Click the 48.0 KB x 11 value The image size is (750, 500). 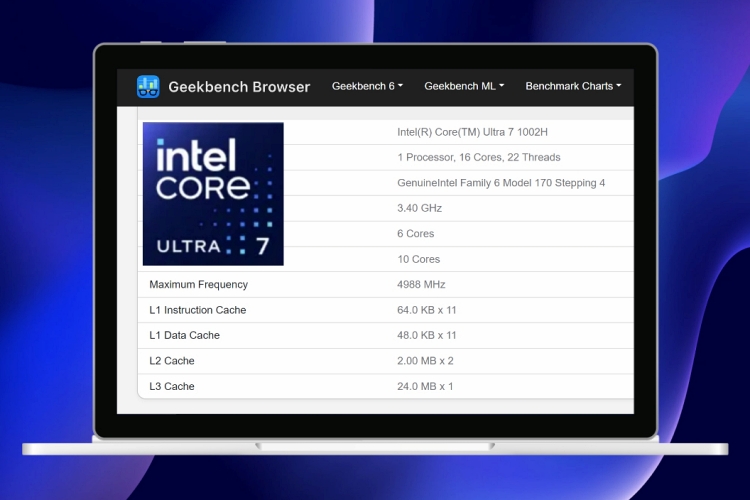(427, 335)
